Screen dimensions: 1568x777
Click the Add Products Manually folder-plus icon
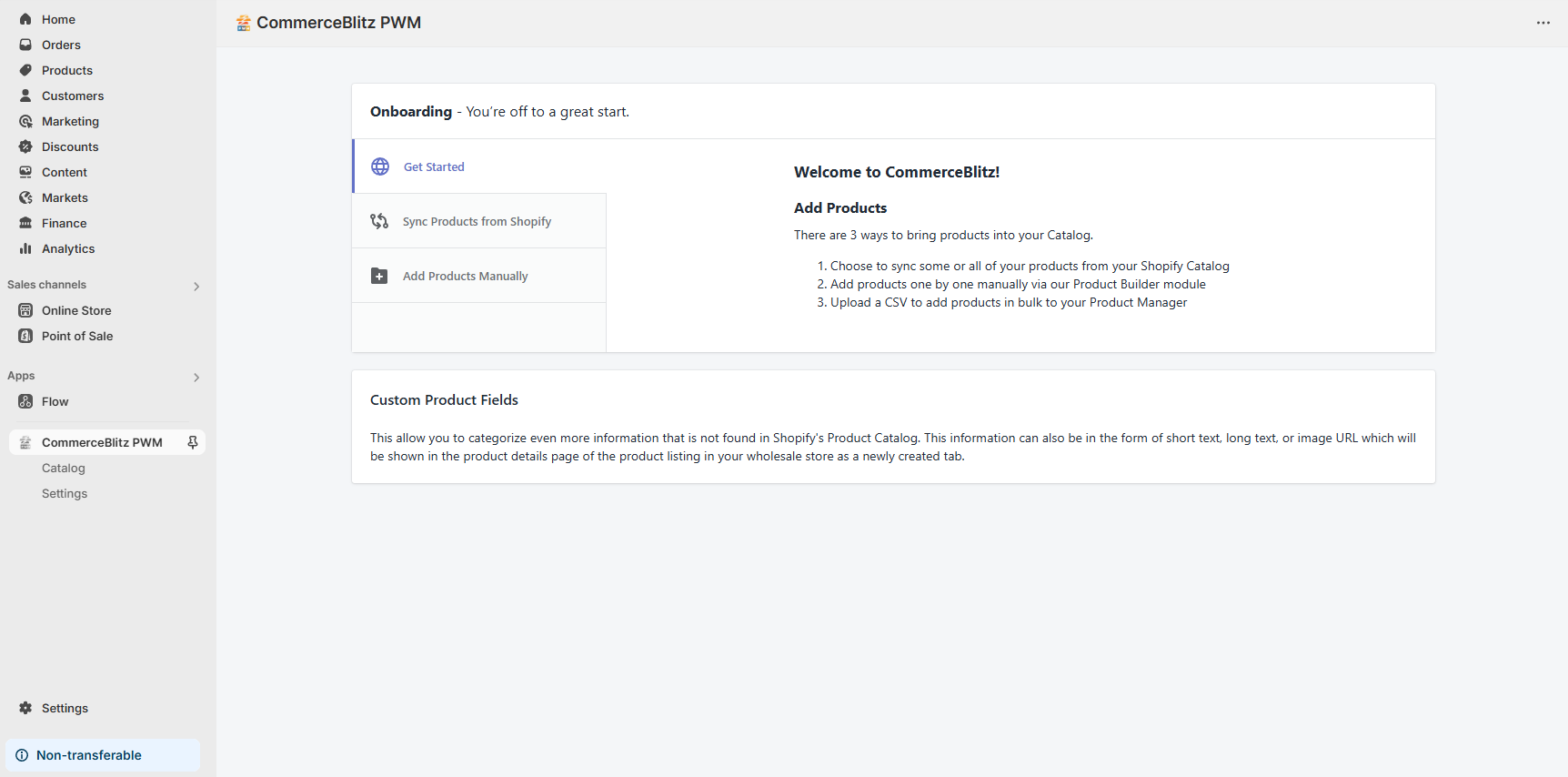tap(379, 276)
